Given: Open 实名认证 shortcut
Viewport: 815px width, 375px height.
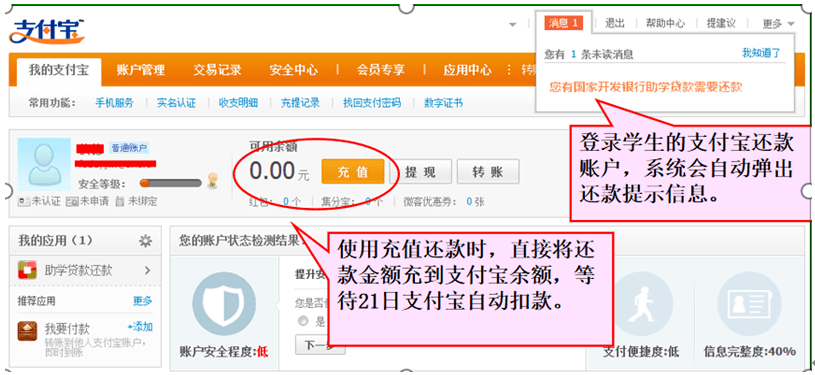Looking at the screenshot, I should (177, 103).
